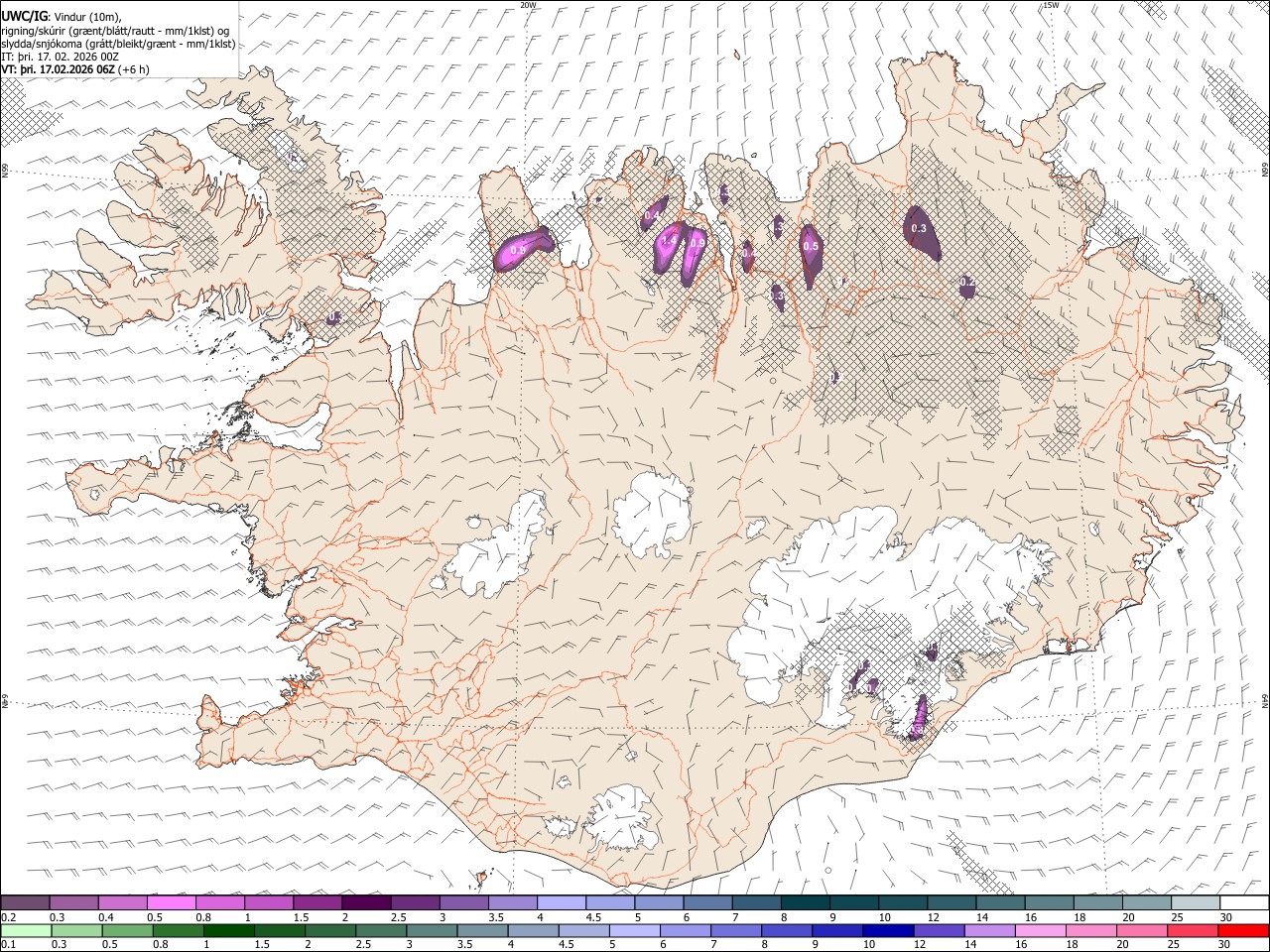Viewport: 1270px width, 952px height.
Task: Click the dark teal swatch labeled 8 in the upper scale
Action: [805, 903]
